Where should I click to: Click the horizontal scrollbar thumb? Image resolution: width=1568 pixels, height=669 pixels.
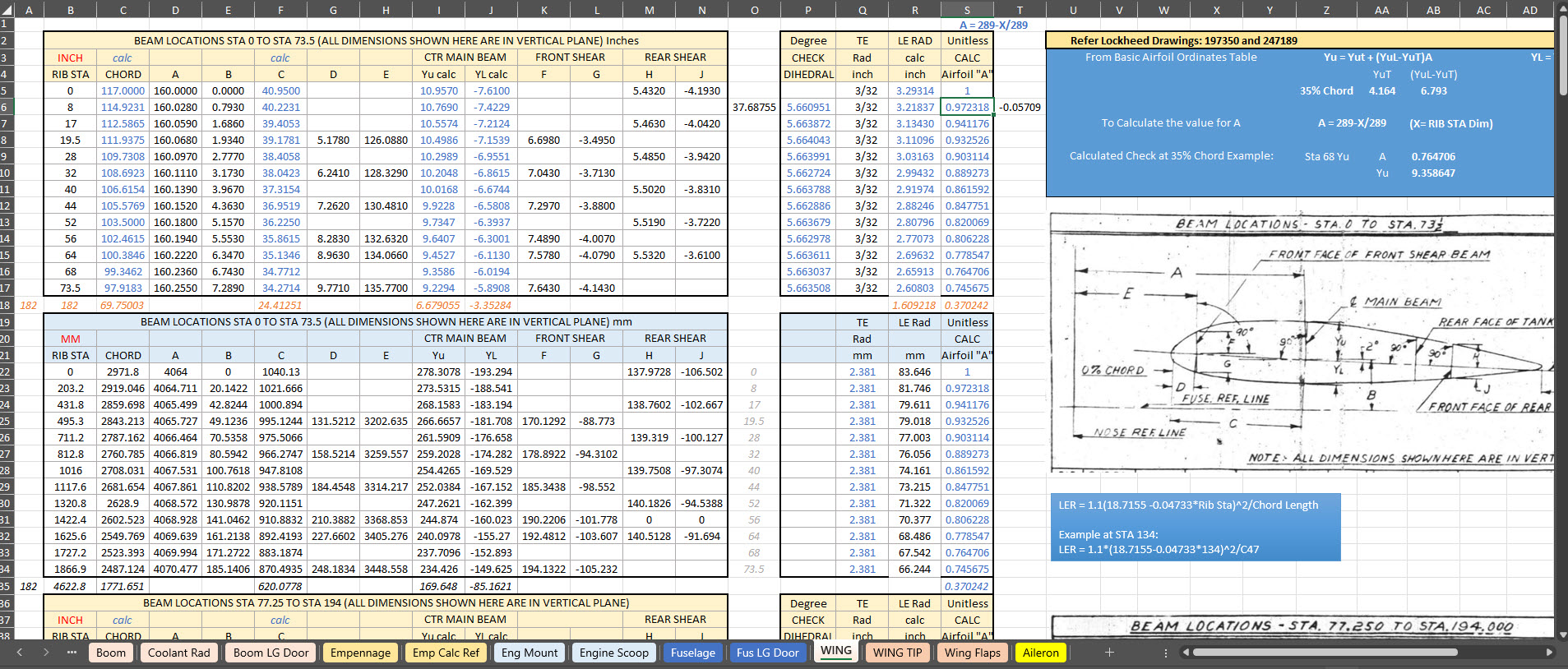(1325, 653)
